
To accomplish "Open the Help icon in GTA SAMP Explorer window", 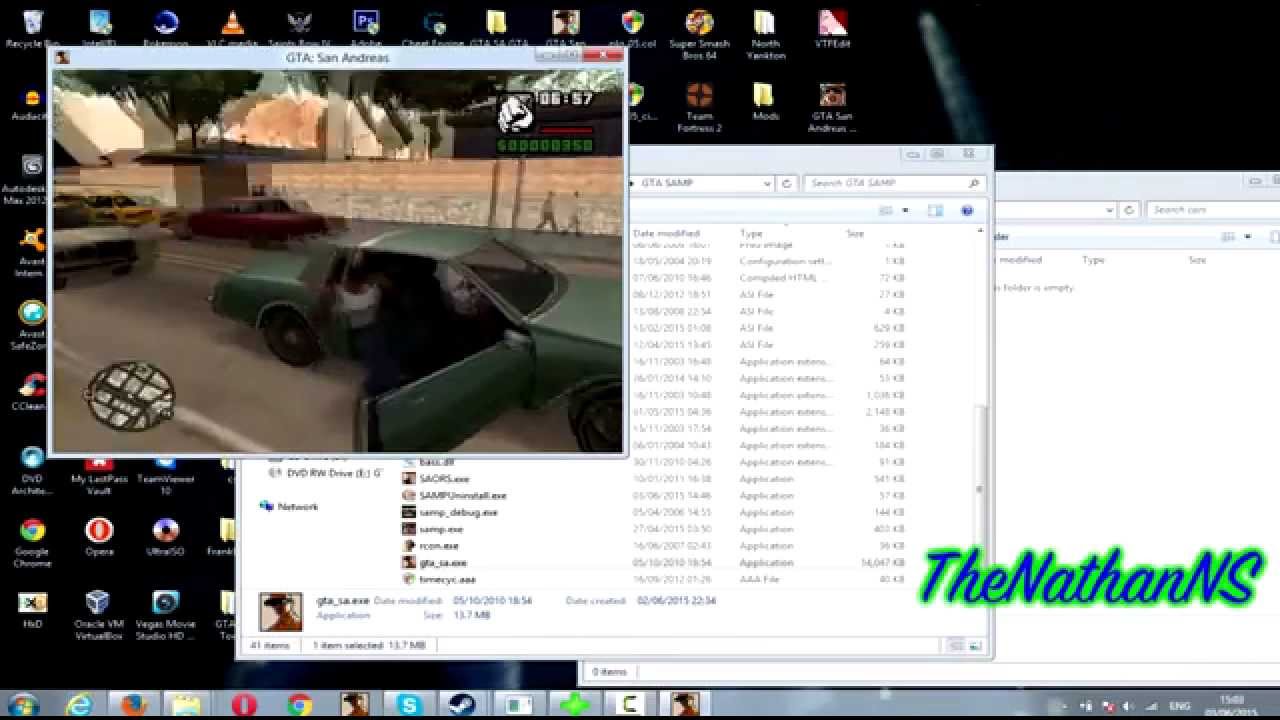I will (x=967, y=211).
